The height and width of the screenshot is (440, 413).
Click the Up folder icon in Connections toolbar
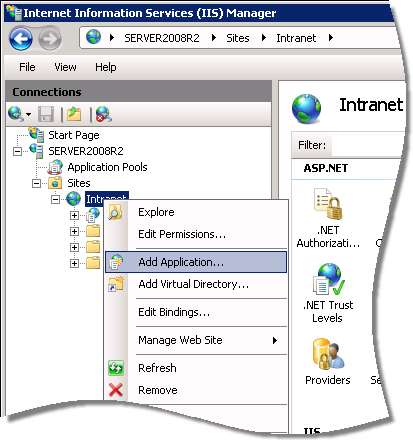pyautogui.click(x=74, y=114)
